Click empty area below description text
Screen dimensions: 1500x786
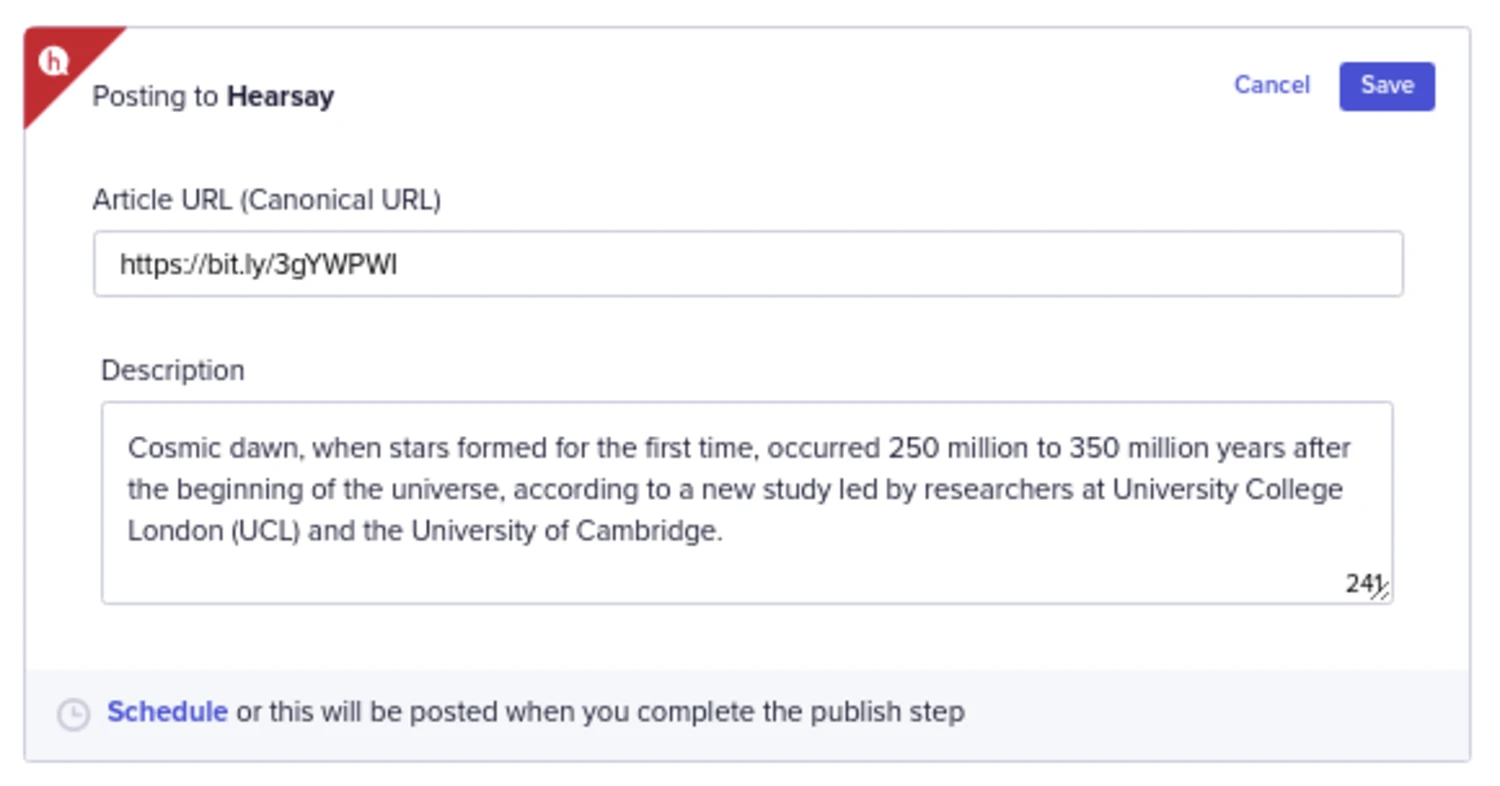700,575
